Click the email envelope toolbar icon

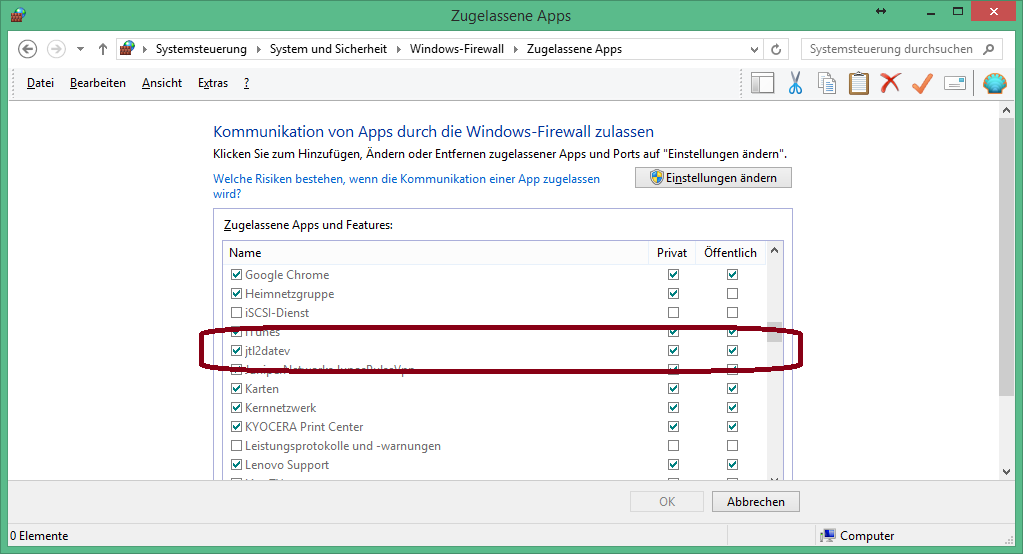pyautogui.click(x=954, y=84)
